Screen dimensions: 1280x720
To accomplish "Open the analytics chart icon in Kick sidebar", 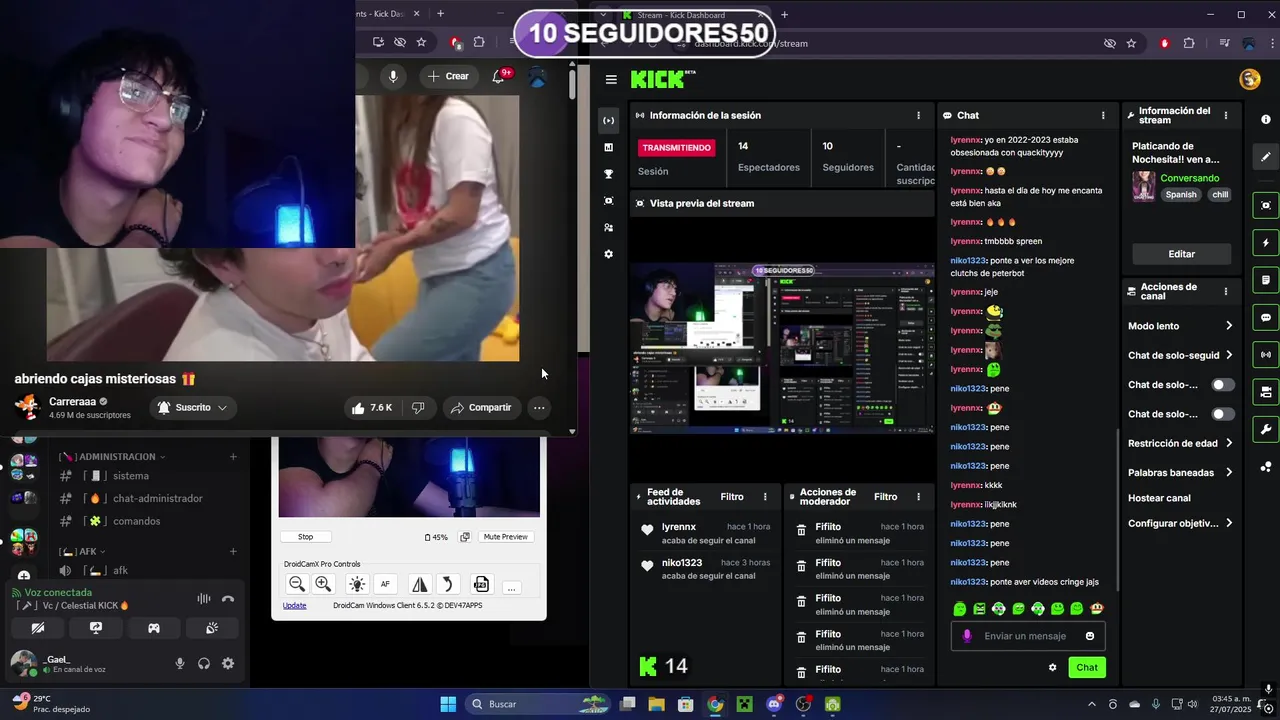I will coord(608,147).
